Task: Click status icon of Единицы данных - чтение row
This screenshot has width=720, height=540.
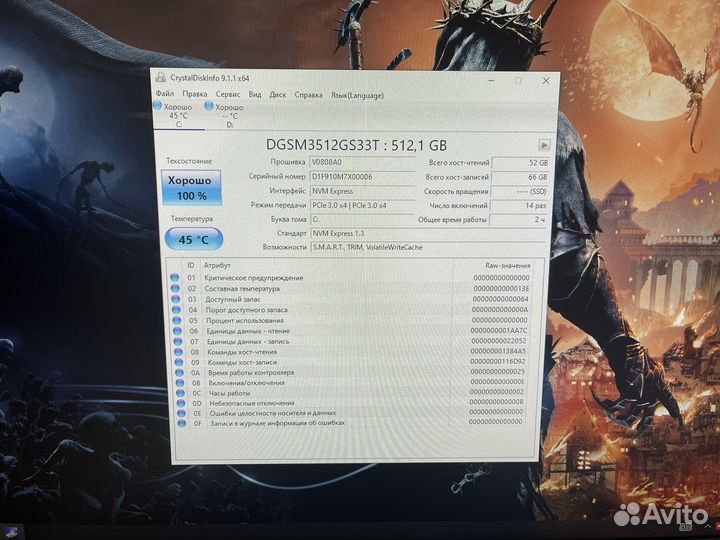Action: (177, 331)
